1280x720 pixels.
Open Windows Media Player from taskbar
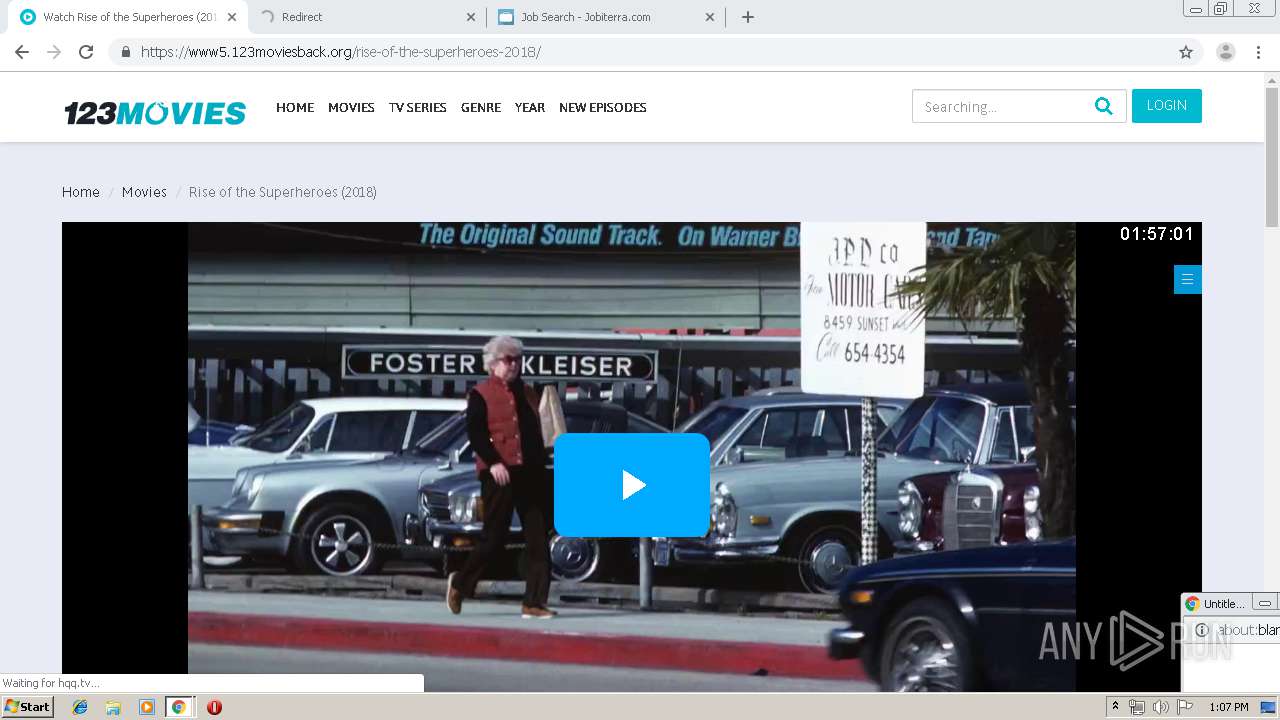point(147,707)
